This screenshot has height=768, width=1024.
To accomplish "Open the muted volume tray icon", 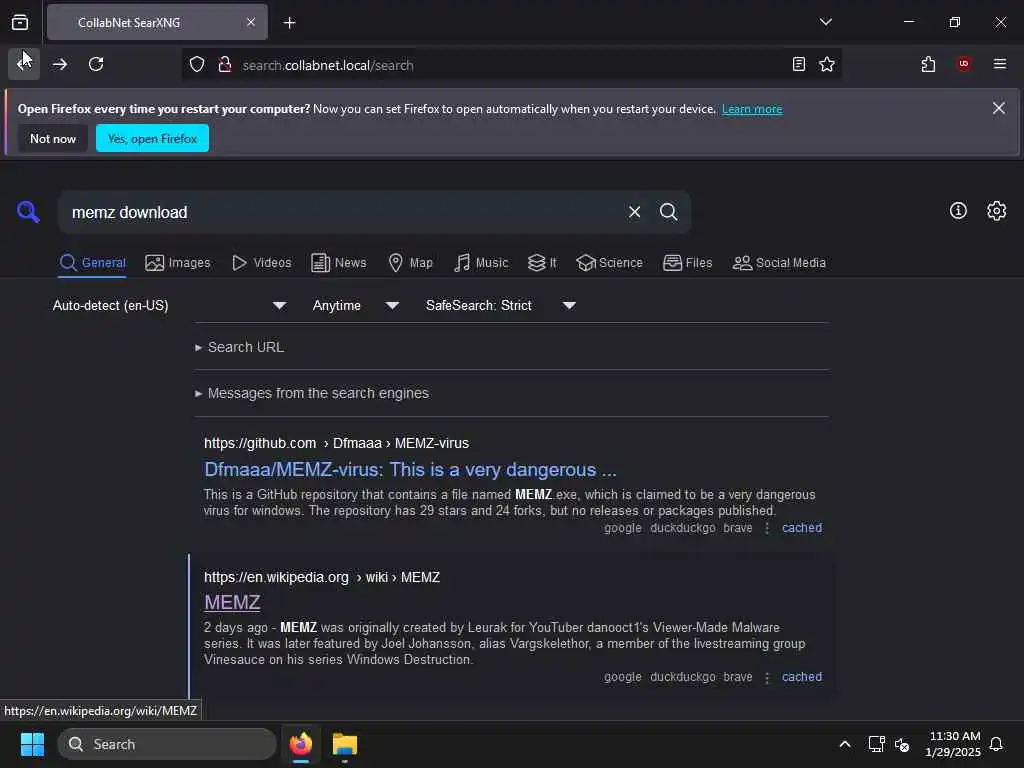I will 903,744.
